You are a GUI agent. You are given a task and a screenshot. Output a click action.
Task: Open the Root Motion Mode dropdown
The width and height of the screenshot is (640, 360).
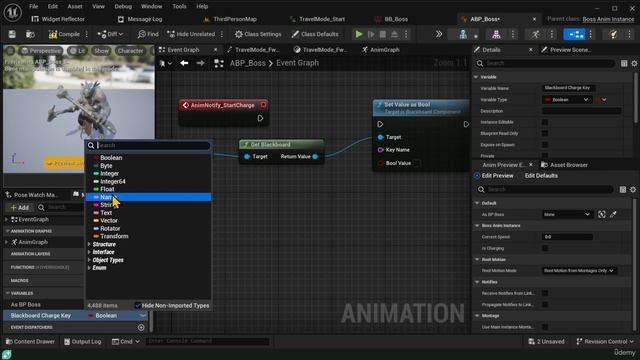click(x=579, y=271)
